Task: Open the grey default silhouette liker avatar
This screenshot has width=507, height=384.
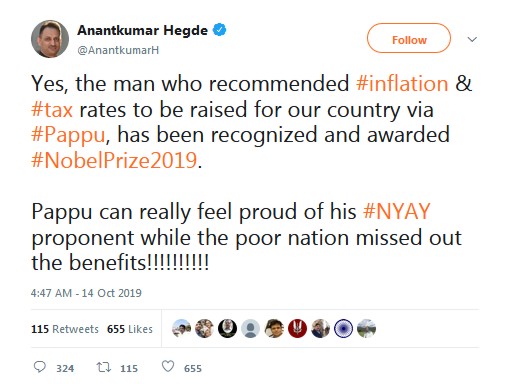Action: (x=251, y=328)
